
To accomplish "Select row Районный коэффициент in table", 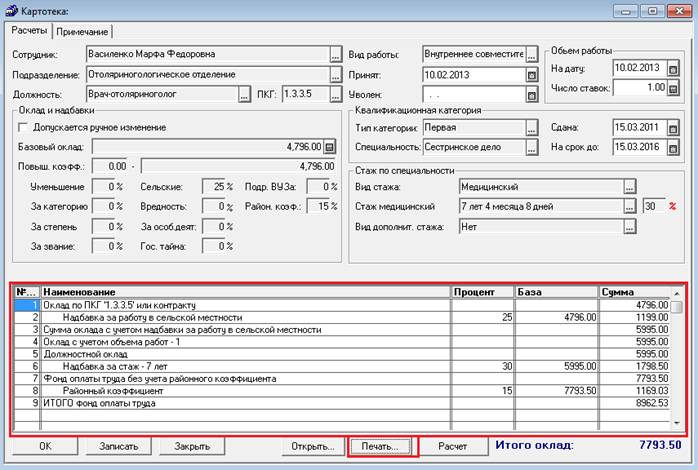I will tap(342, 391).
